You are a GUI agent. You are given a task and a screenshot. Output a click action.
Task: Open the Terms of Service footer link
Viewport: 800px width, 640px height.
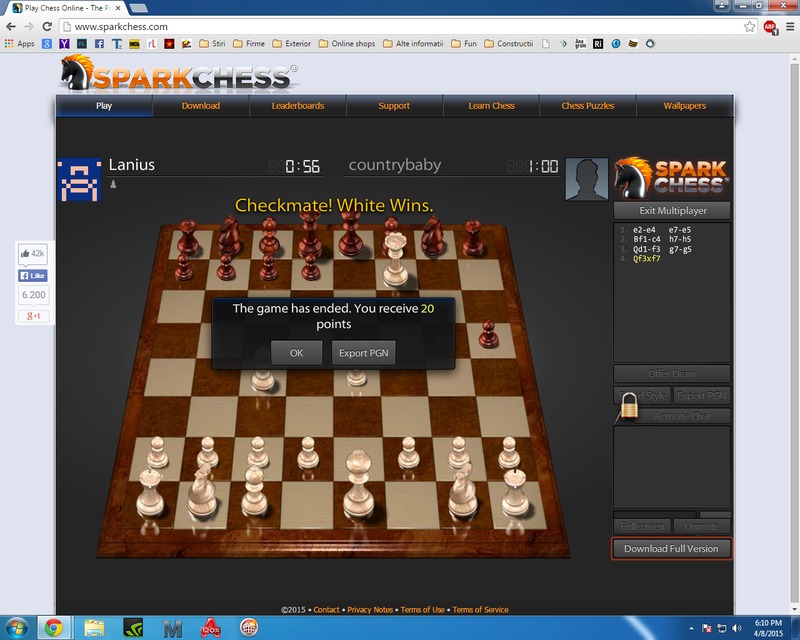pos(480,610)
